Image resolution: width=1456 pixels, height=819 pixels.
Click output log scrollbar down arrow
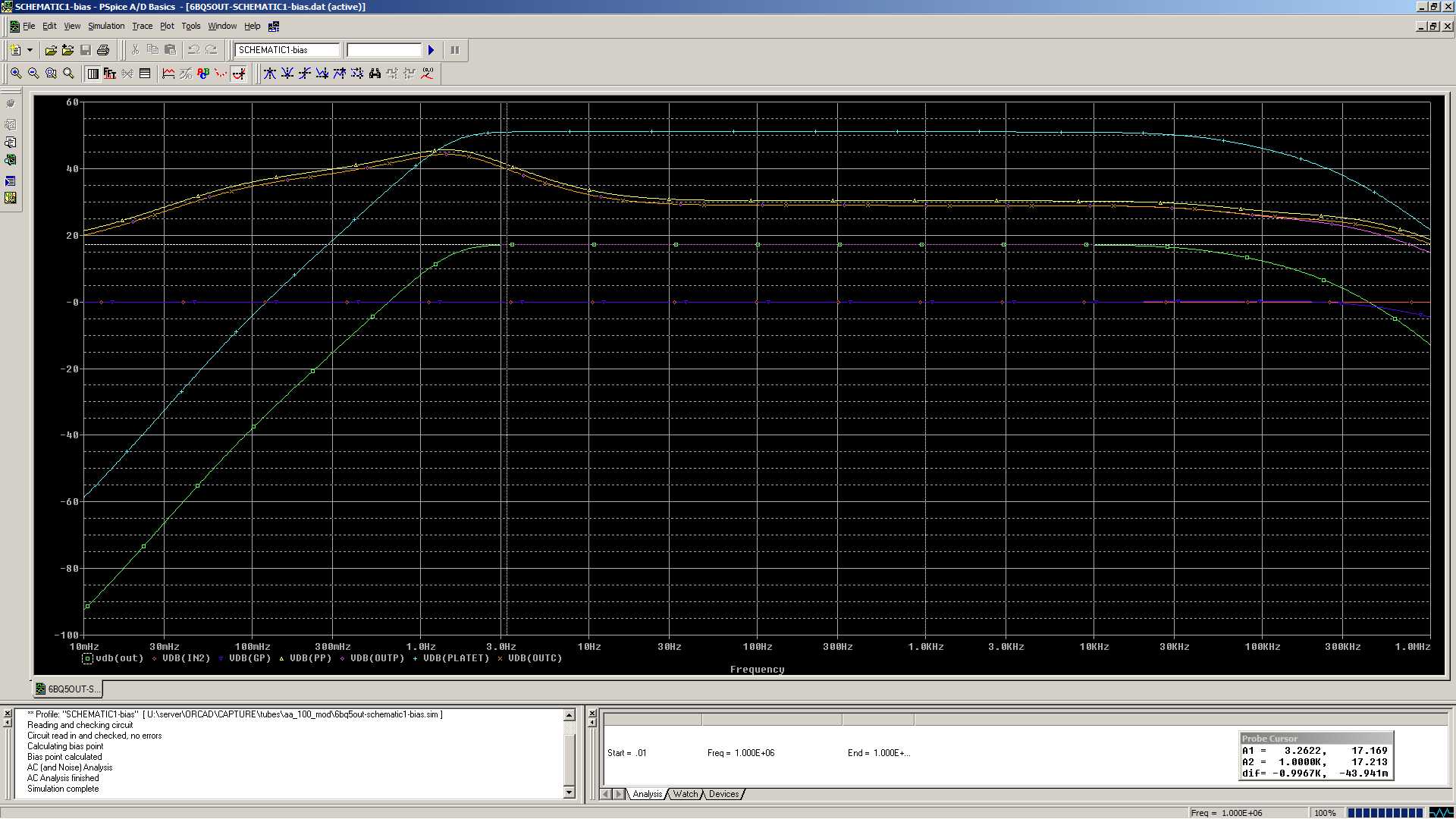(570, 792)
